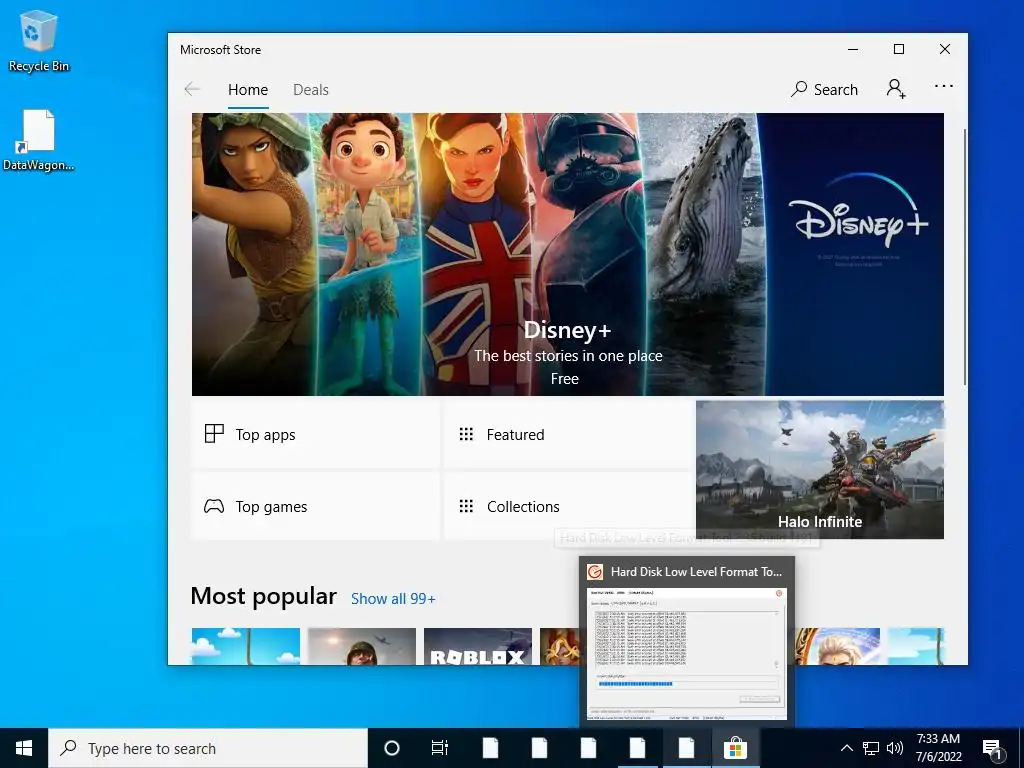Viewport: 1024px width, 768px height.
Task: Open Search in Microsoft Store
Action: pyautogui.click(x=824, y=89)
